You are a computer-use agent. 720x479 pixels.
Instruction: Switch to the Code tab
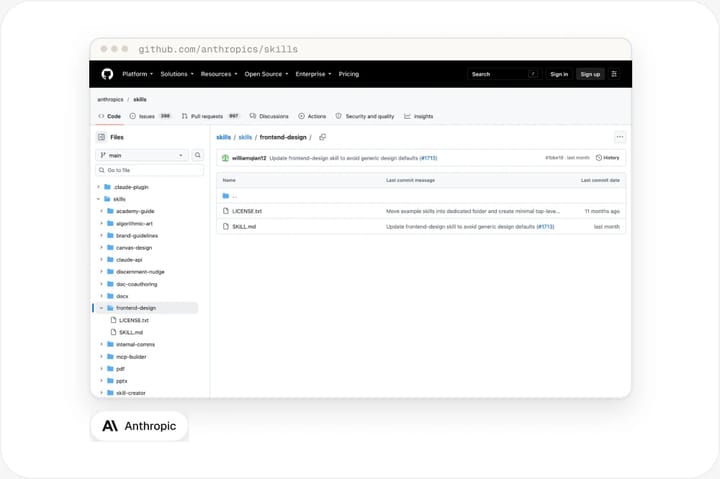coord(110,116)
